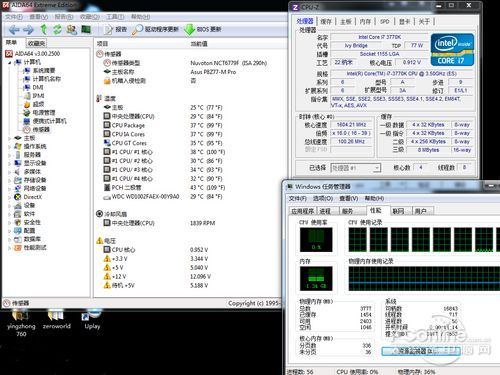Click the resource monitor button
The height and width of the screenshot is (375, 500).
click(421, 351)
